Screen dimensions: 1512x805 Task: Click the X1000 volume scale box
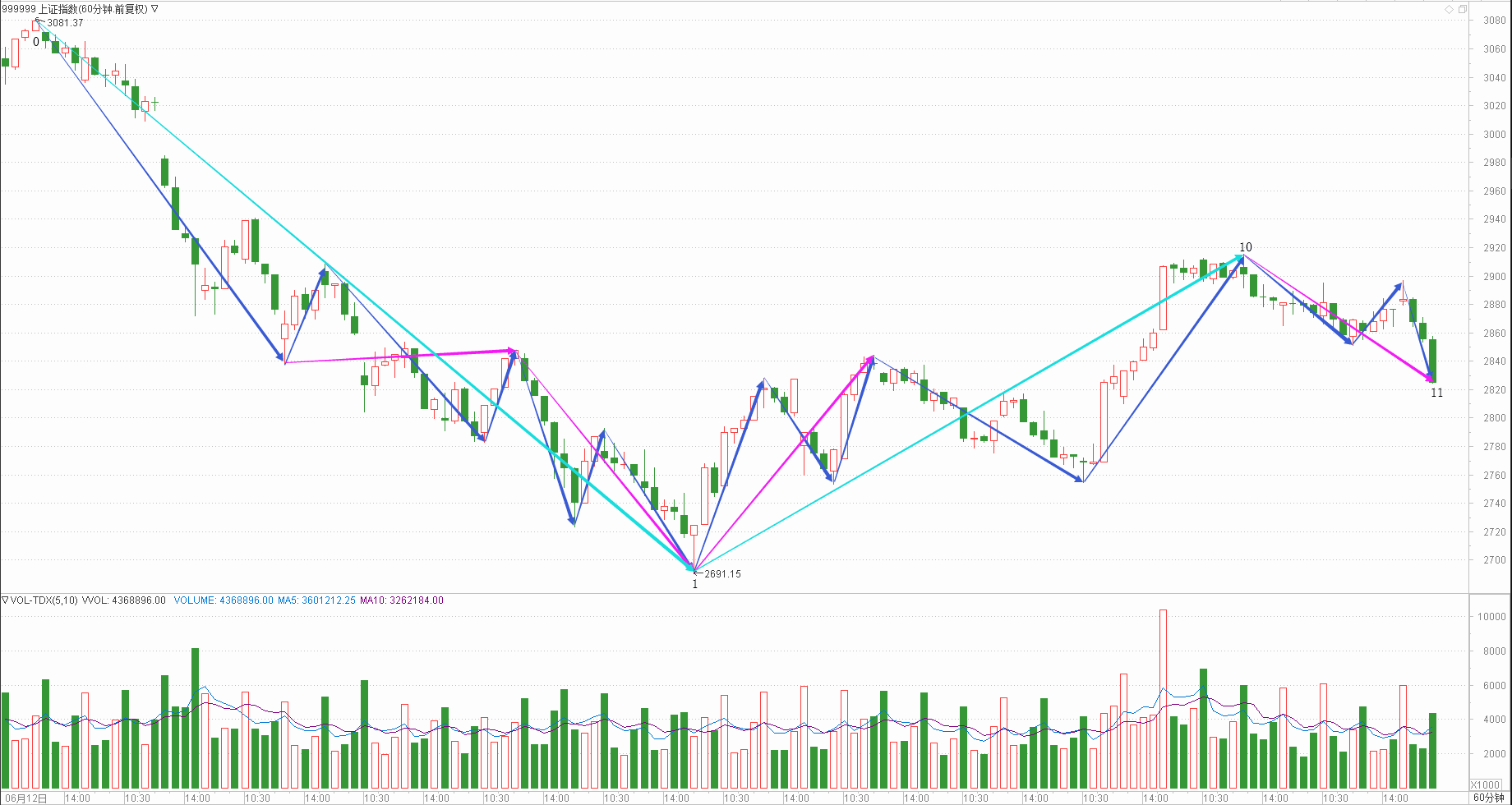click(x=1485, y=784)
